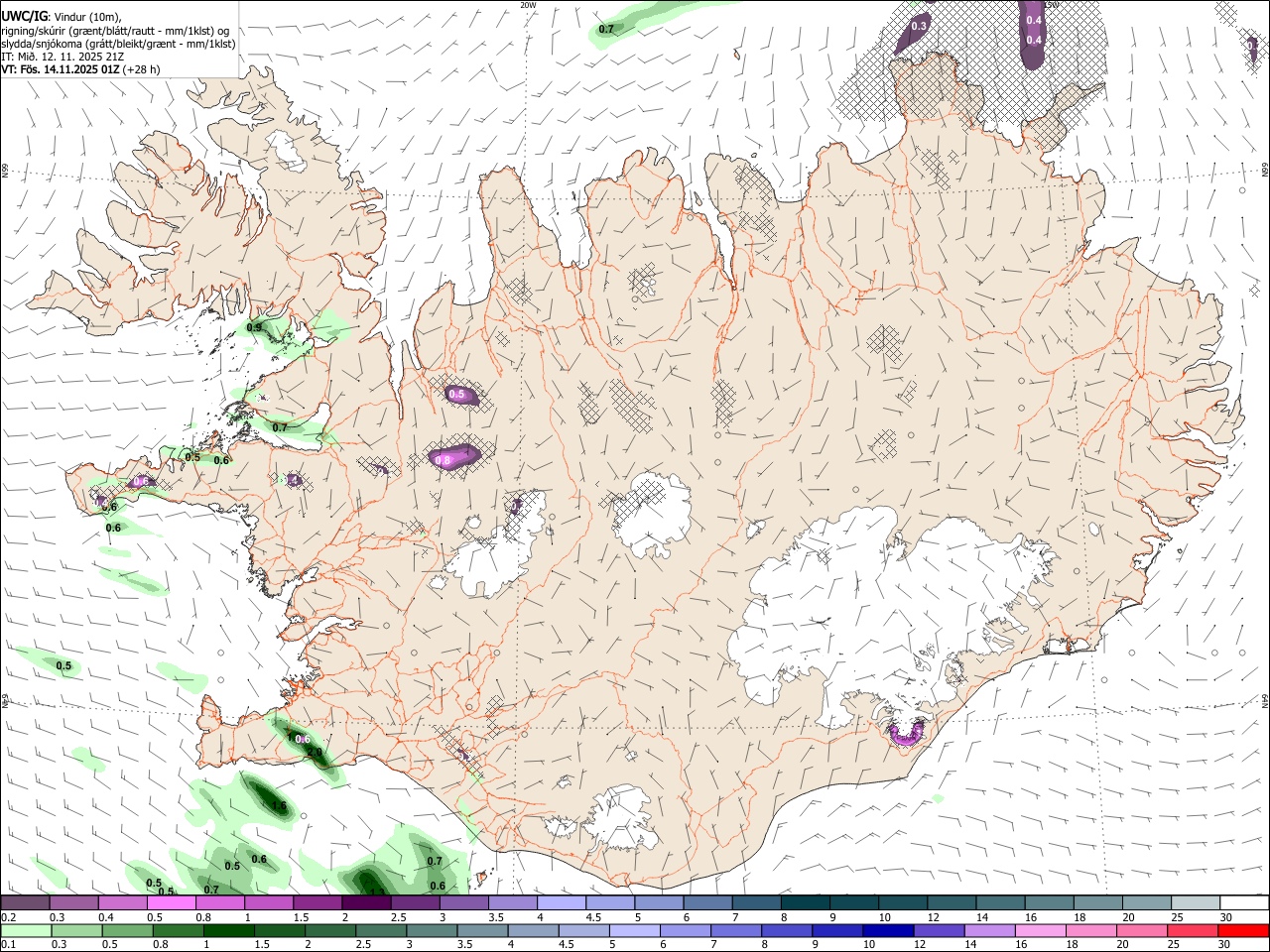
Task: Click the IT: Mið. 12. 11. 2025 21Z line
Action: pos(63,57)
